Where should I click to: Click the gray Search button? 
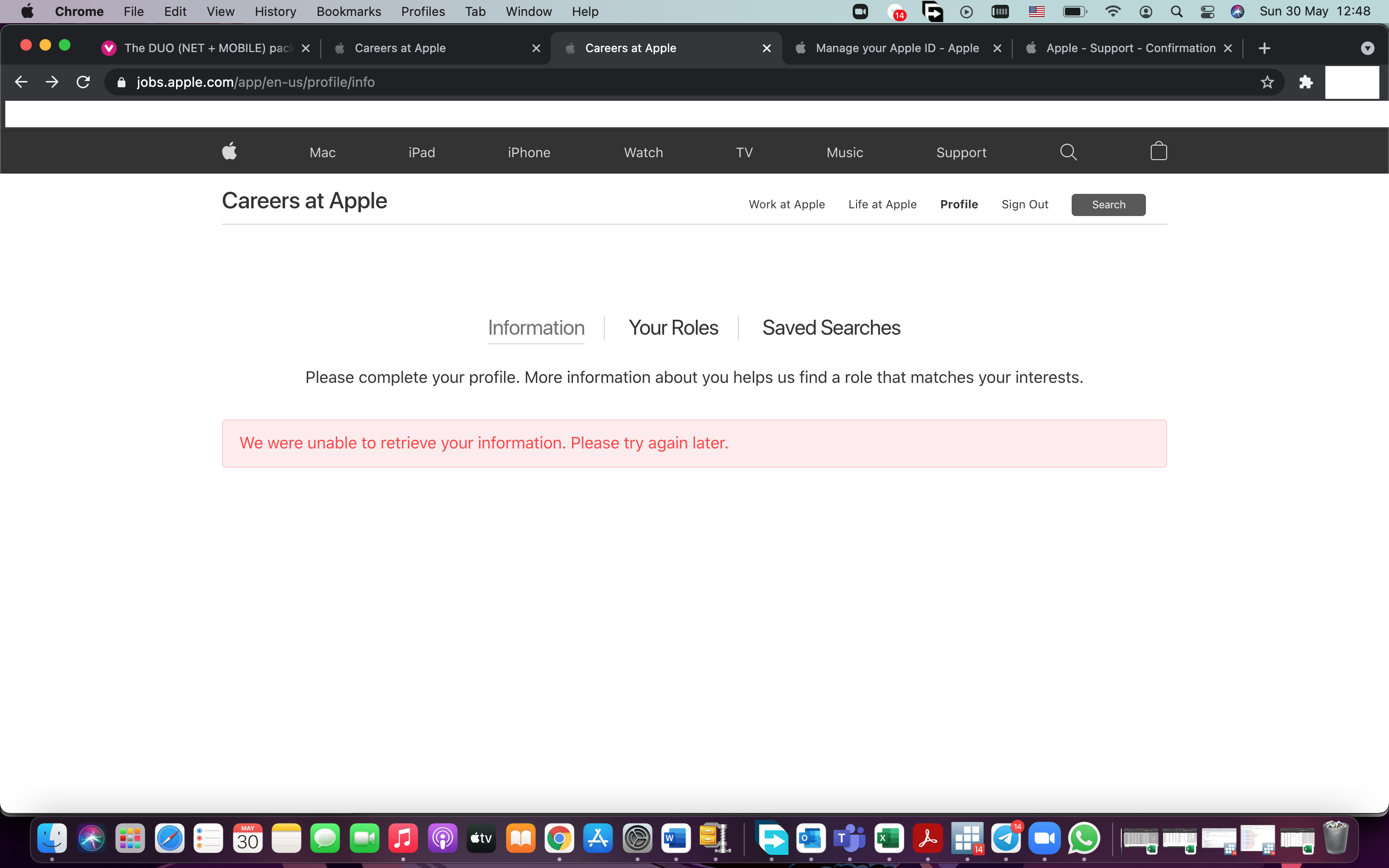point(1108,204)
